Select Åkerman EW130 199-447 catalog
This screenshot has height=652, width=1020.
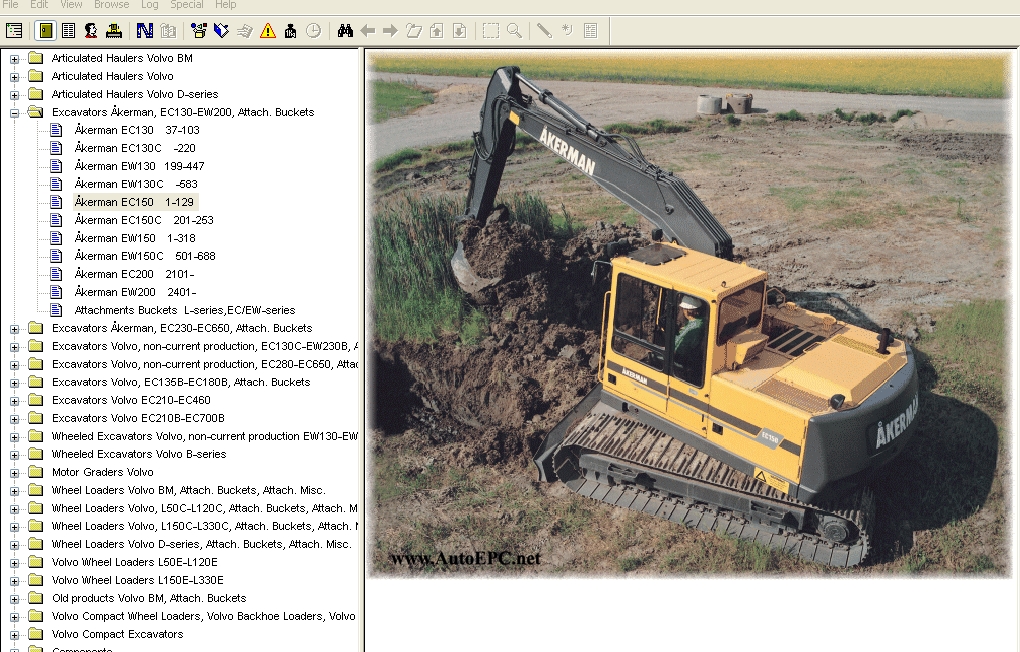tap(139, 166)
